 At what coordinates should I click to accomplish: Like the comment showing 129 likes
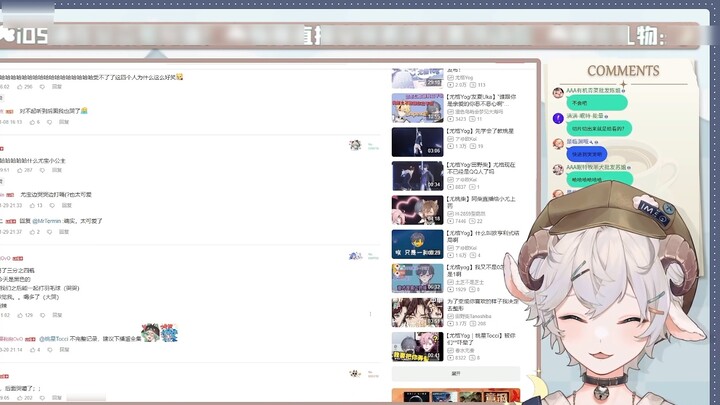19,315
